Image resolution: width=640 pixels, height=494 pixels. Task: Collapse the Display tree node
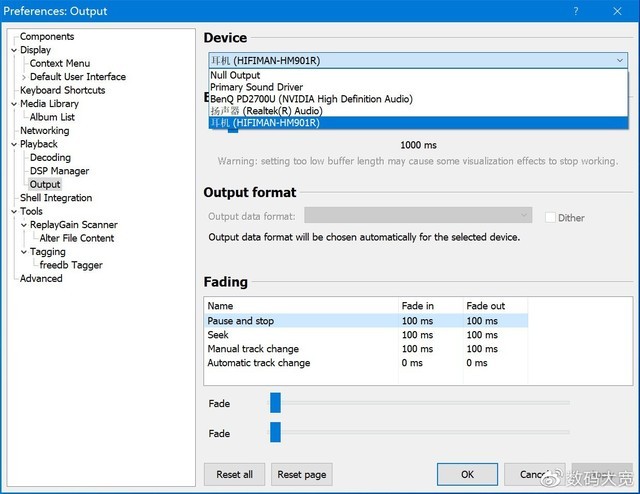point(14,50)
